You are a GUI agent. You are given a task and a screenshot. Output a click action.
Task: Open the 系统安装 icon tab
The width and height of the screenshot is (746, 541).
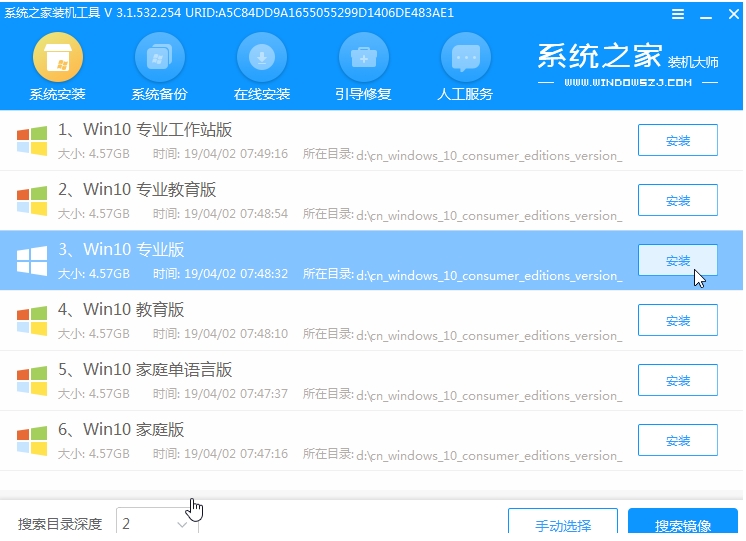click(58, 57)
